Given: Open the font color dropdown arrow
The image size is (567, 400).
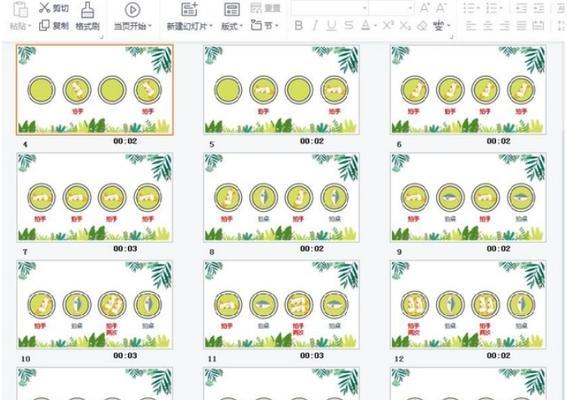Looking at the screenshot, I should click(375, 26).
